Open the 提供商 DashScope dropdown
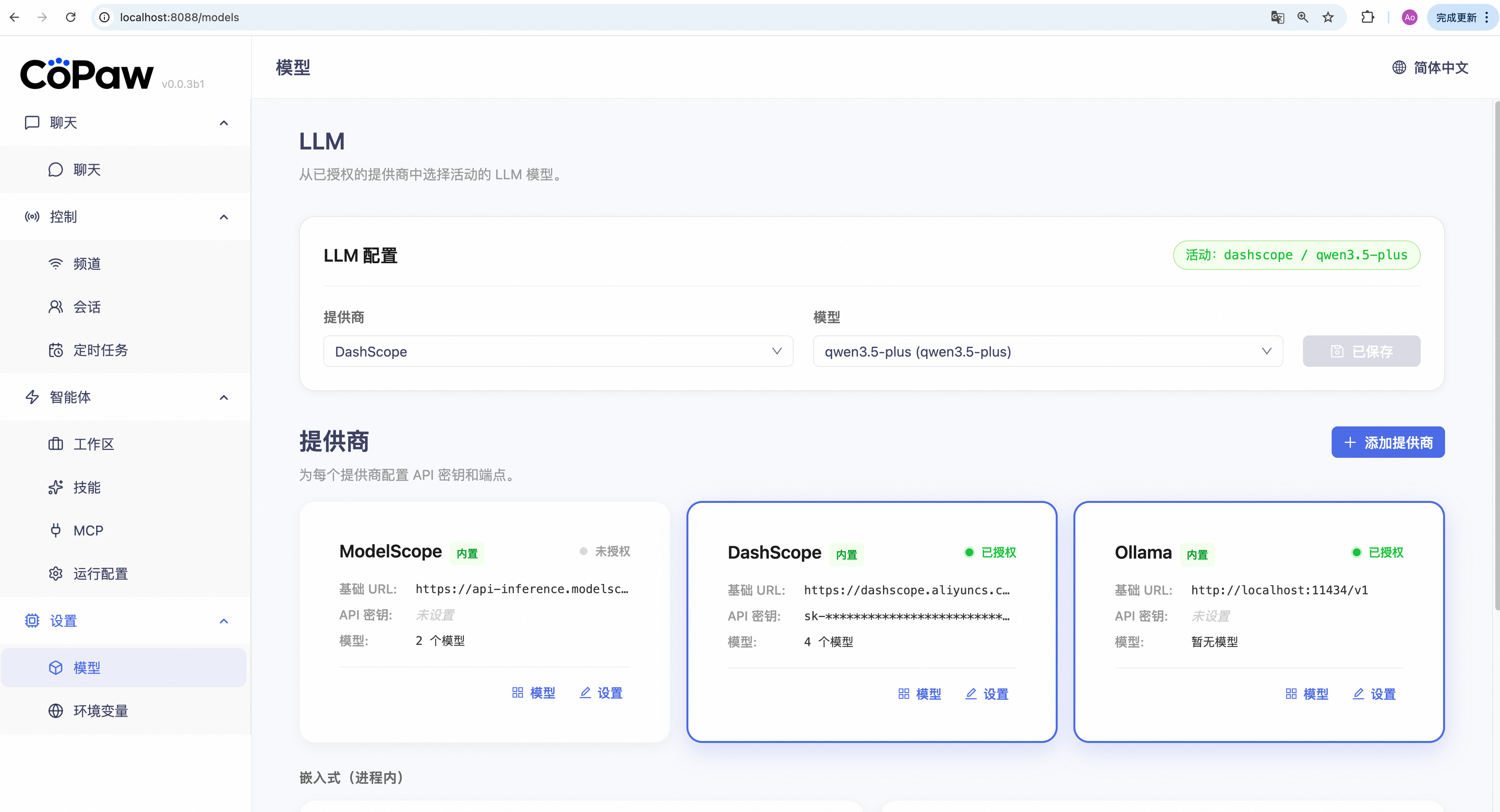The height and width of the screenshot is (812, 1500). (x=558, y=351)
